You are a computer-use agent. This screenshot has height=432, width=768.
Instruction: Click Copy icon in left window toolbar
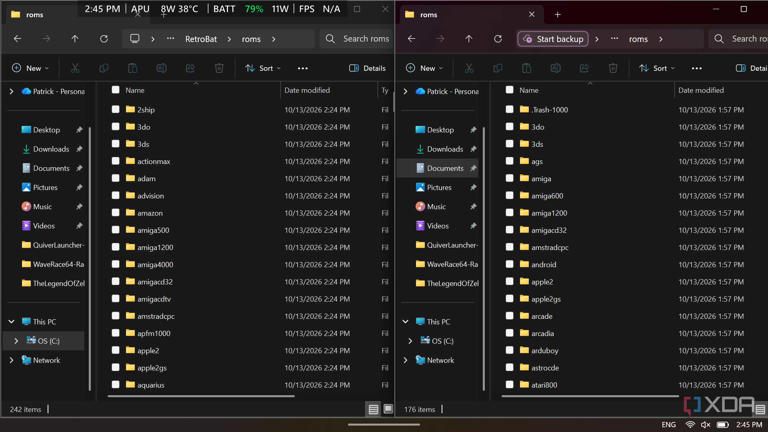pyautogui.click(x=104, y=68)
